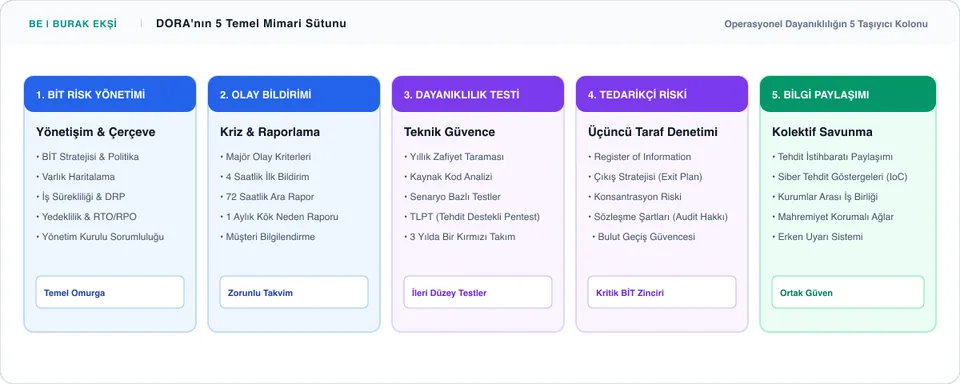Click 4 Saatlik İlk Bildirim item

pyautogui.click(x=264, y=177)
